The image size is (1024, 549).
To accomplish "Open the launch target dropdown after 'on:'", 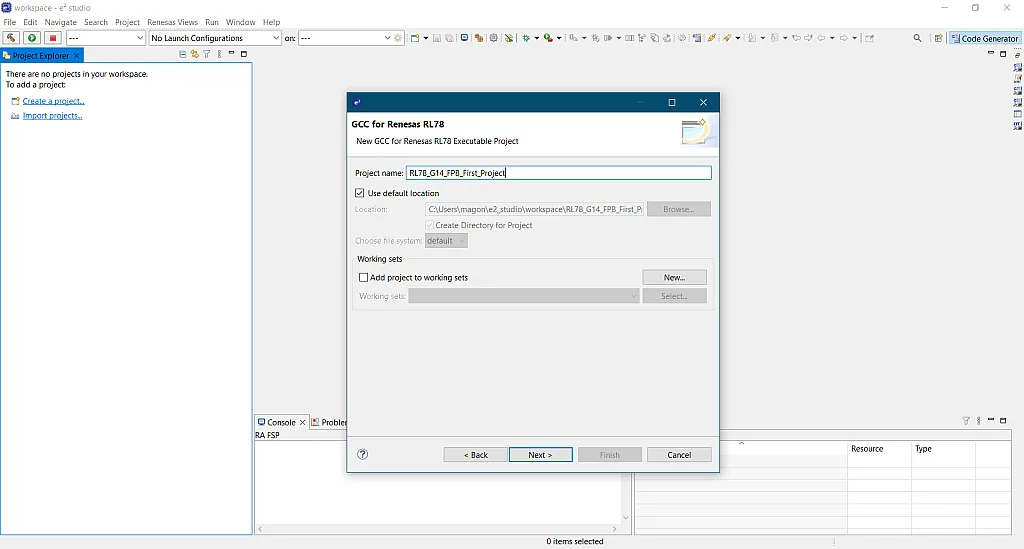I will click(345, 38).
